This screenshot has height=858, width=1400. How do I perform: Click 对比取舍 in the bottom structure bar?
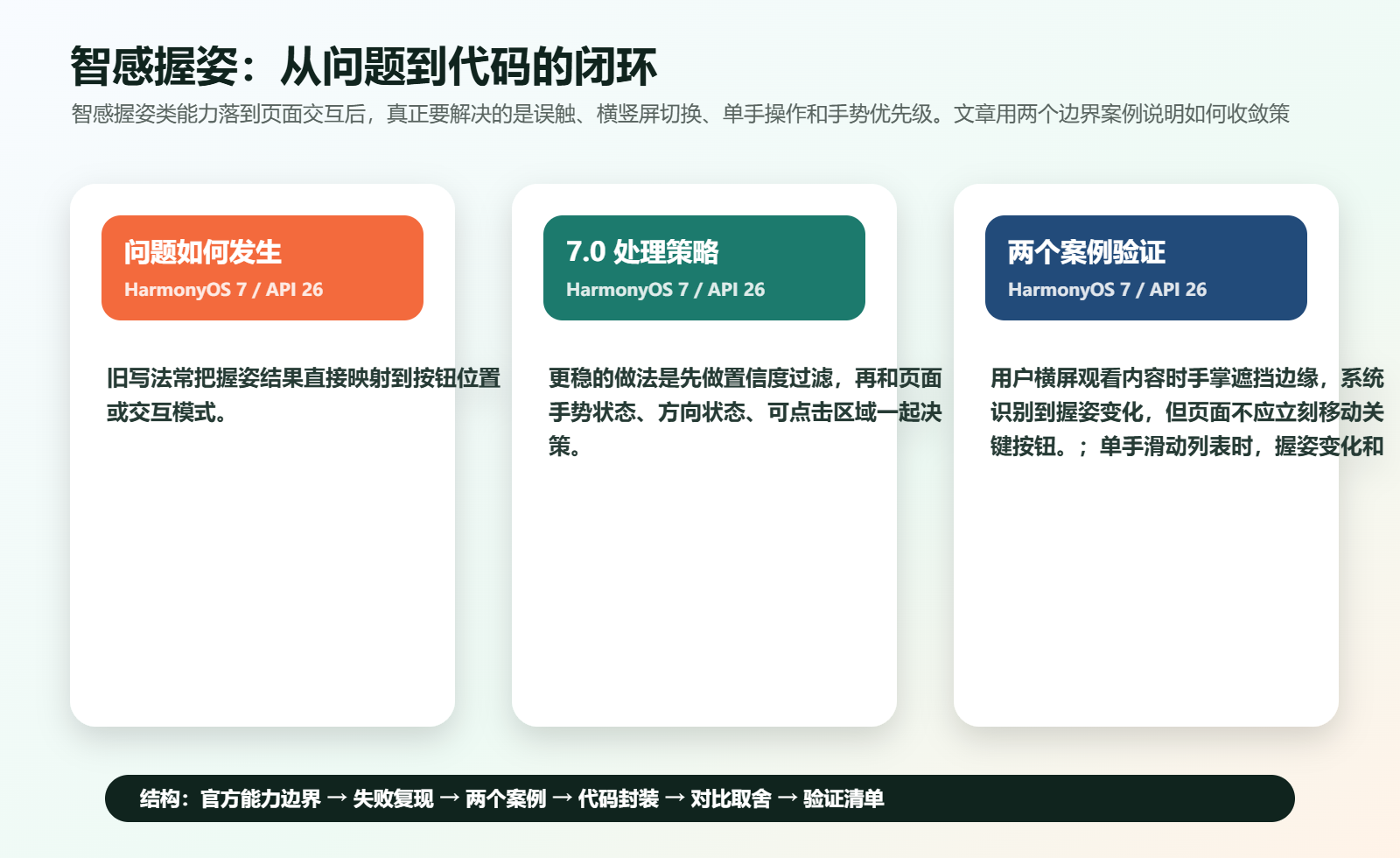click(731, 798)
